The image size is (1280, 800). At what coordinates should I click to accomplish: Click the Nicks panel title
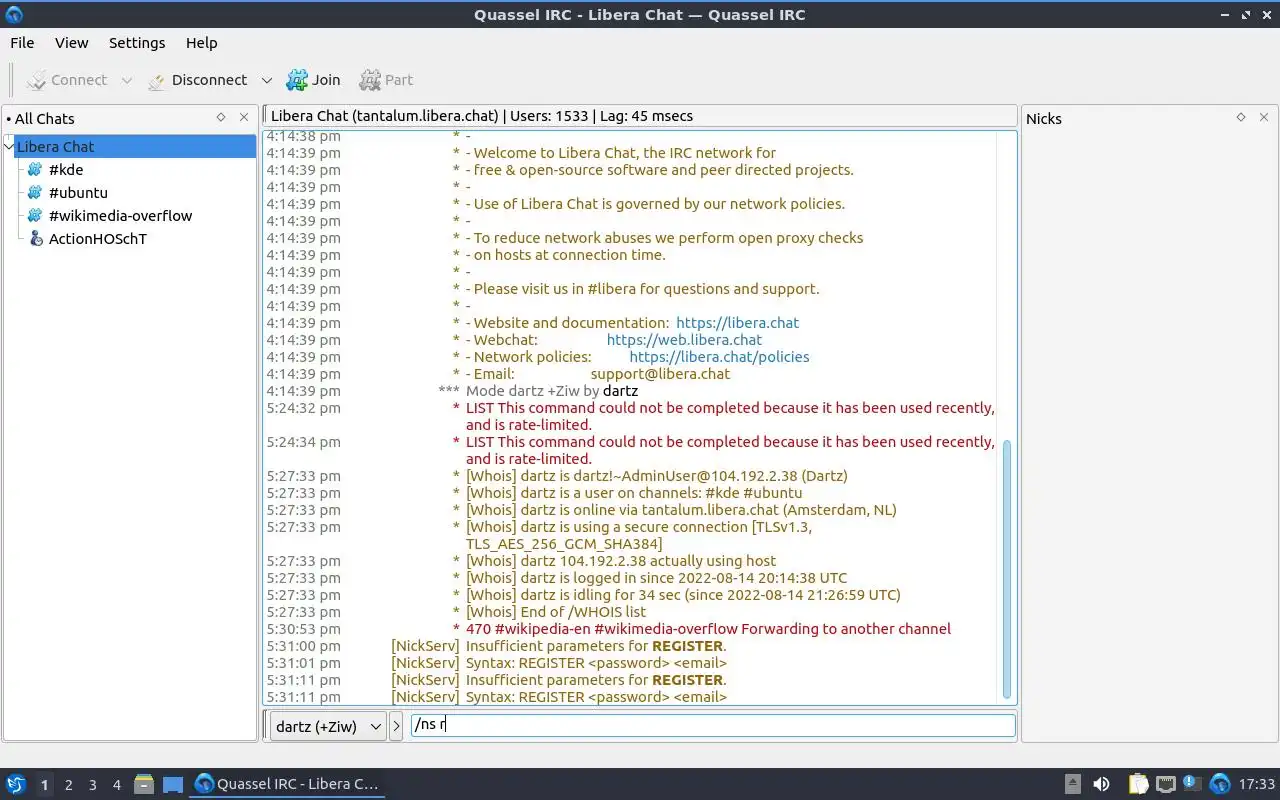pos(1044,118)
